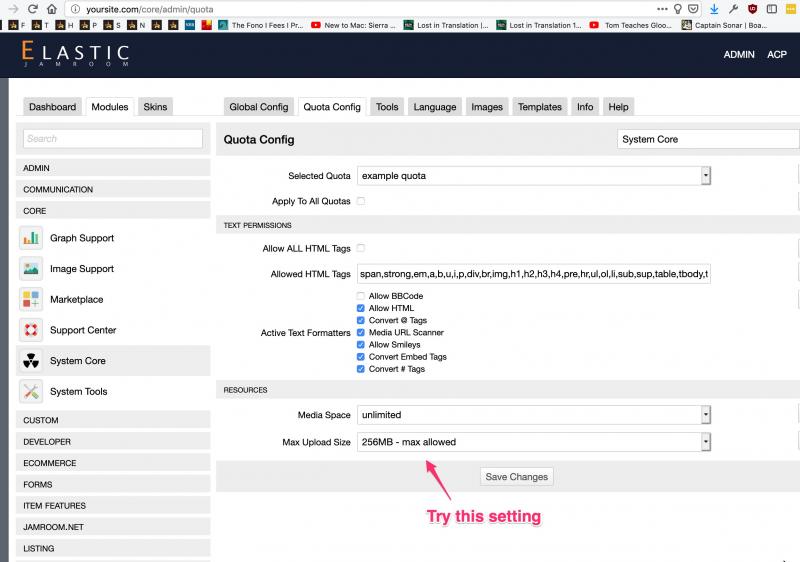
Task: Click the System Core radiation icon
Action: click(x=31, y=361)
